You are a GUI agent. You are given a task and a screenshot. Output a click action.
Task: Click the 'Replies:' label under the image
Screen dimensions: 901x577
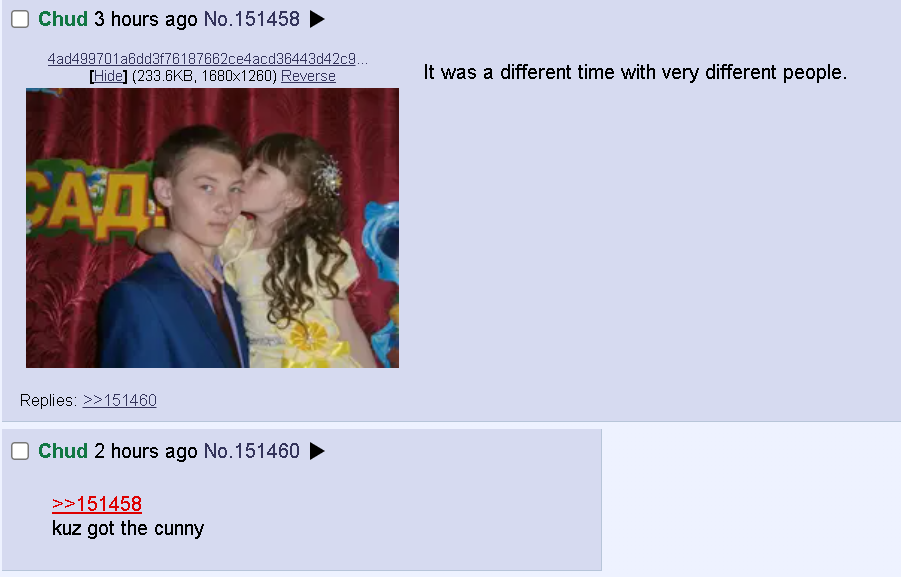[48, 400]
